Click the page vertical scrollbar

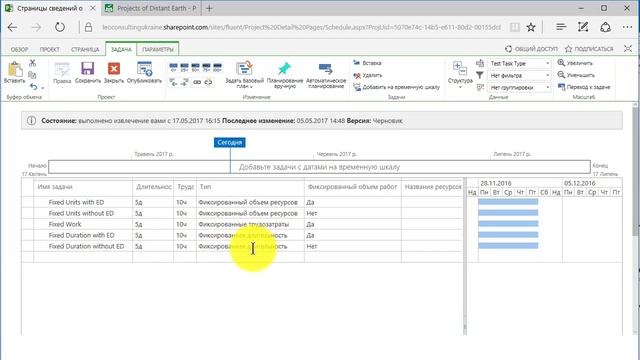click(x=635, y=171)
